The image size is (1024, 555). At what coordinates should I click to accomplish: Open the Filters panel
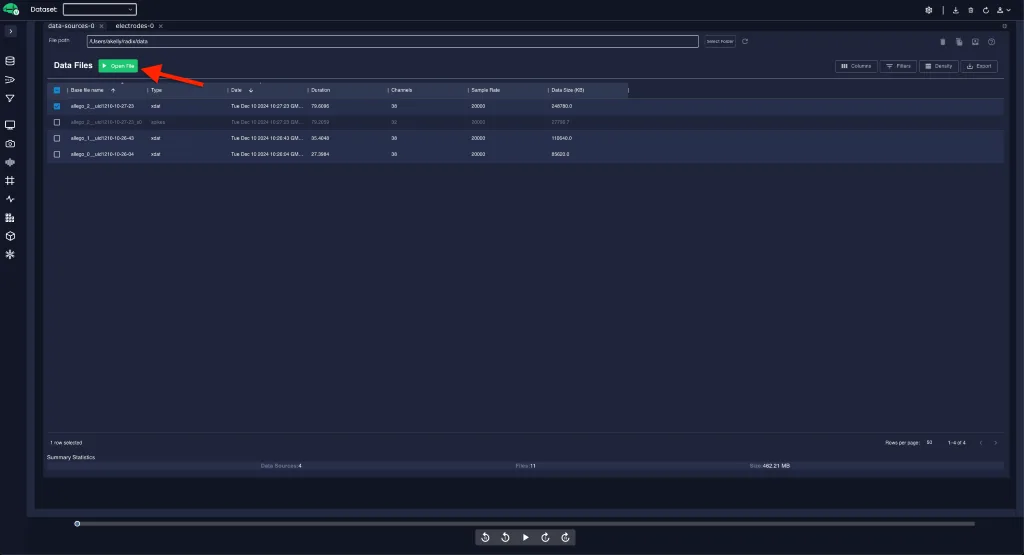tap(898, 66)
